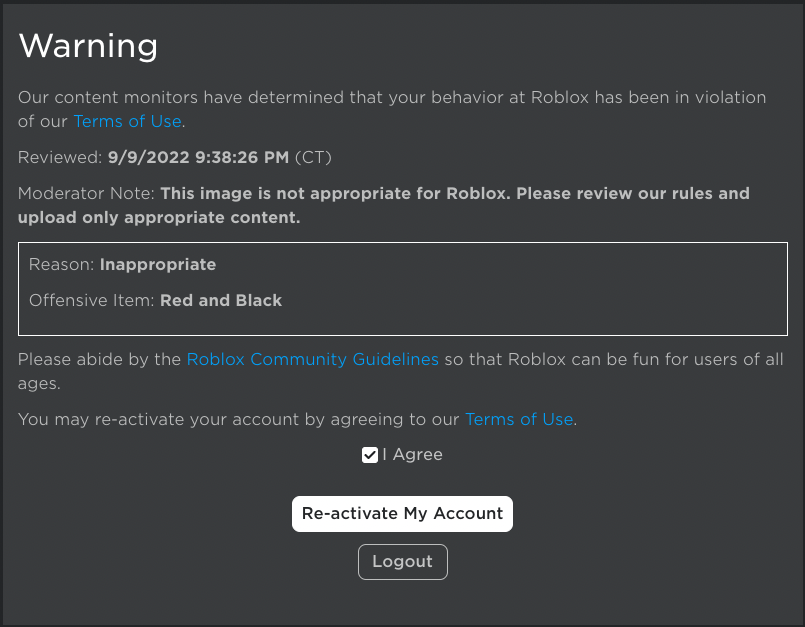The width and height of the screenshot is (805, 627).
Task: Uncheck the I Agree checkbox
Action: [370, 455]
